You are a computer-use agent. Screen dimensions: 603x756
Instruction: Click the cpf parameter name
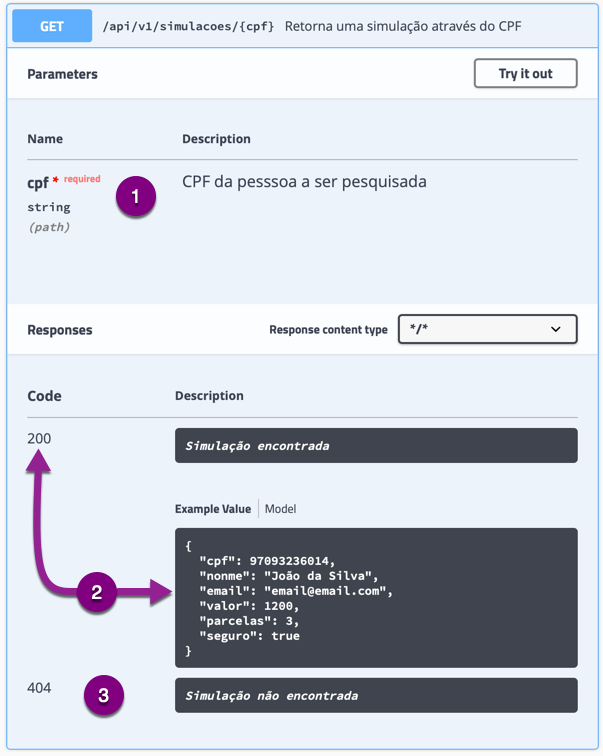(38, 183)
